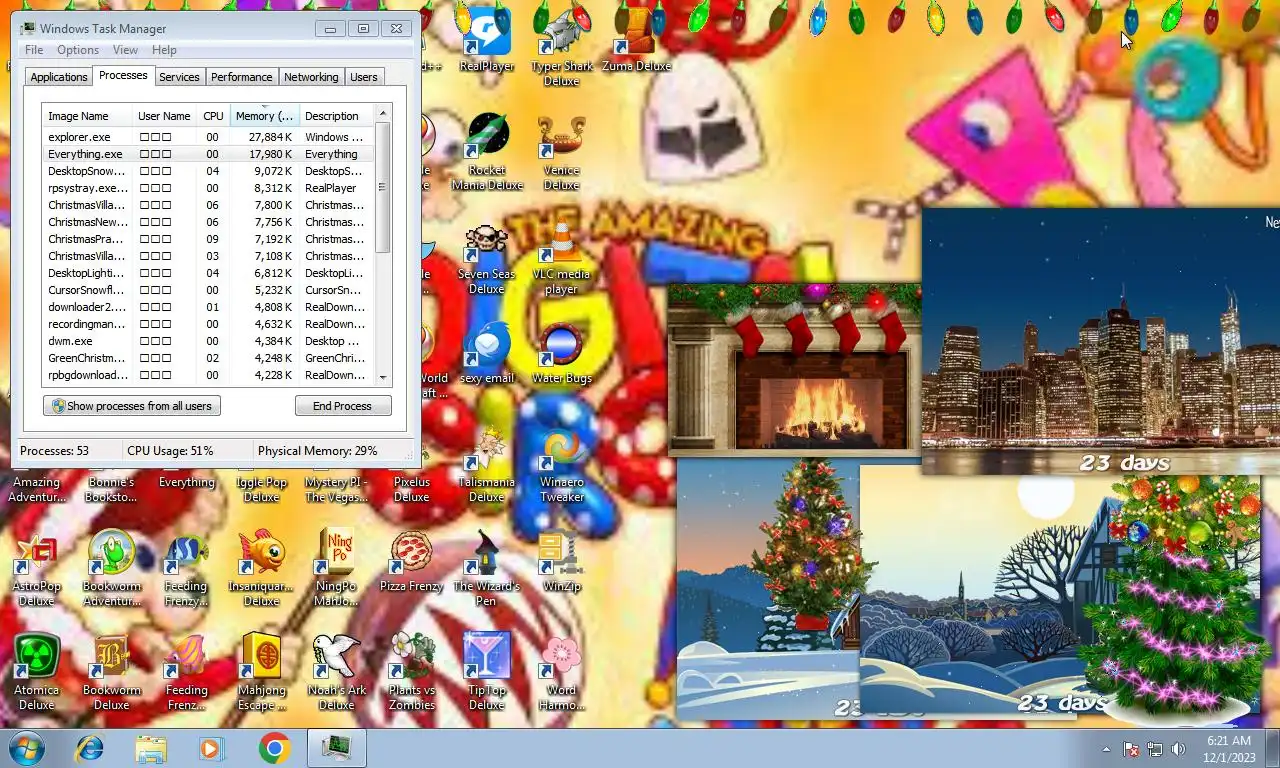This screenshot has height=768, width=1280.
Task: Select the TipTop Deluxe icon
Action: pyautogui.click(x=486, y=671)
